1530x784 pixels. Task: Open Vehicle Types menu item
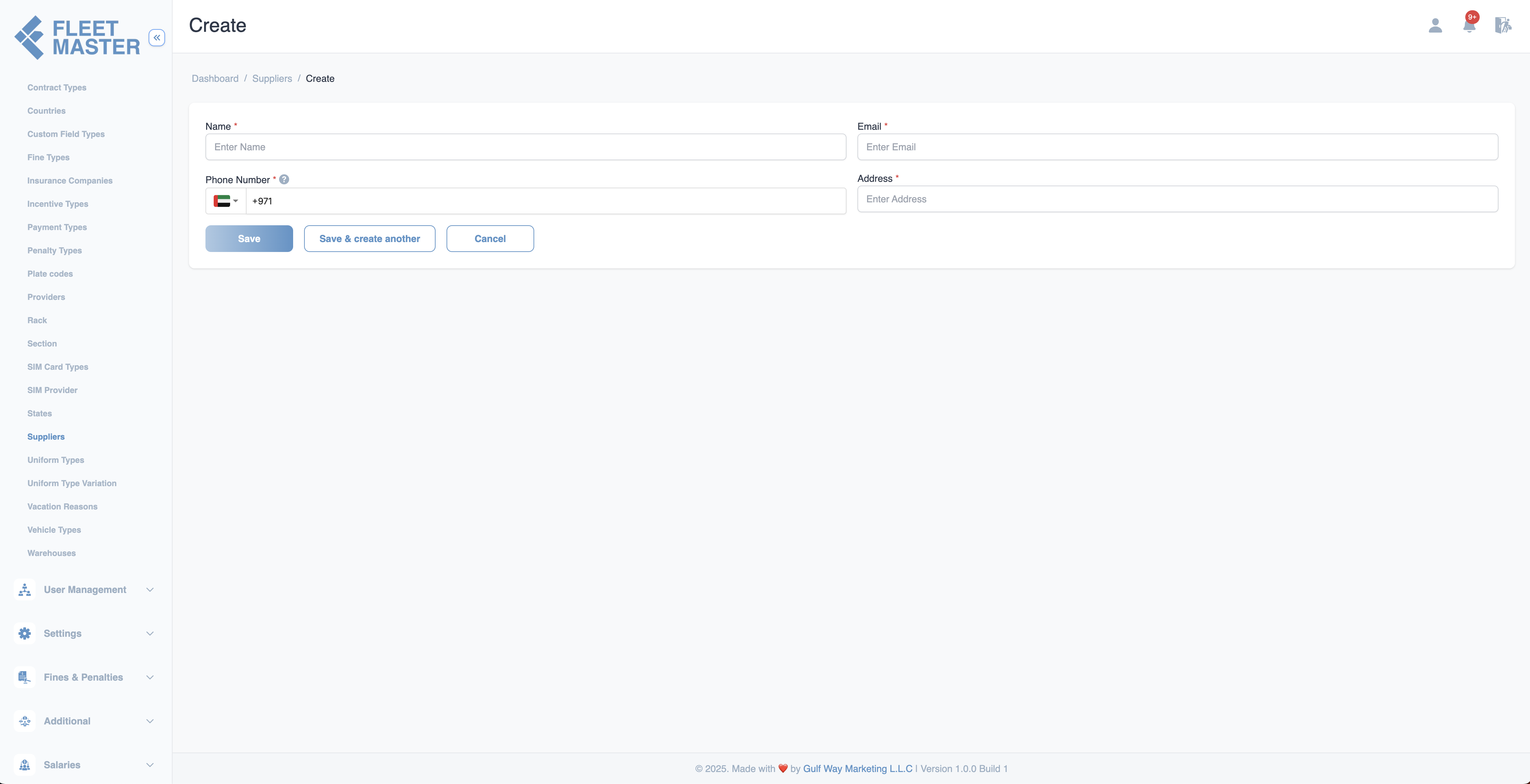pos(54,530)
